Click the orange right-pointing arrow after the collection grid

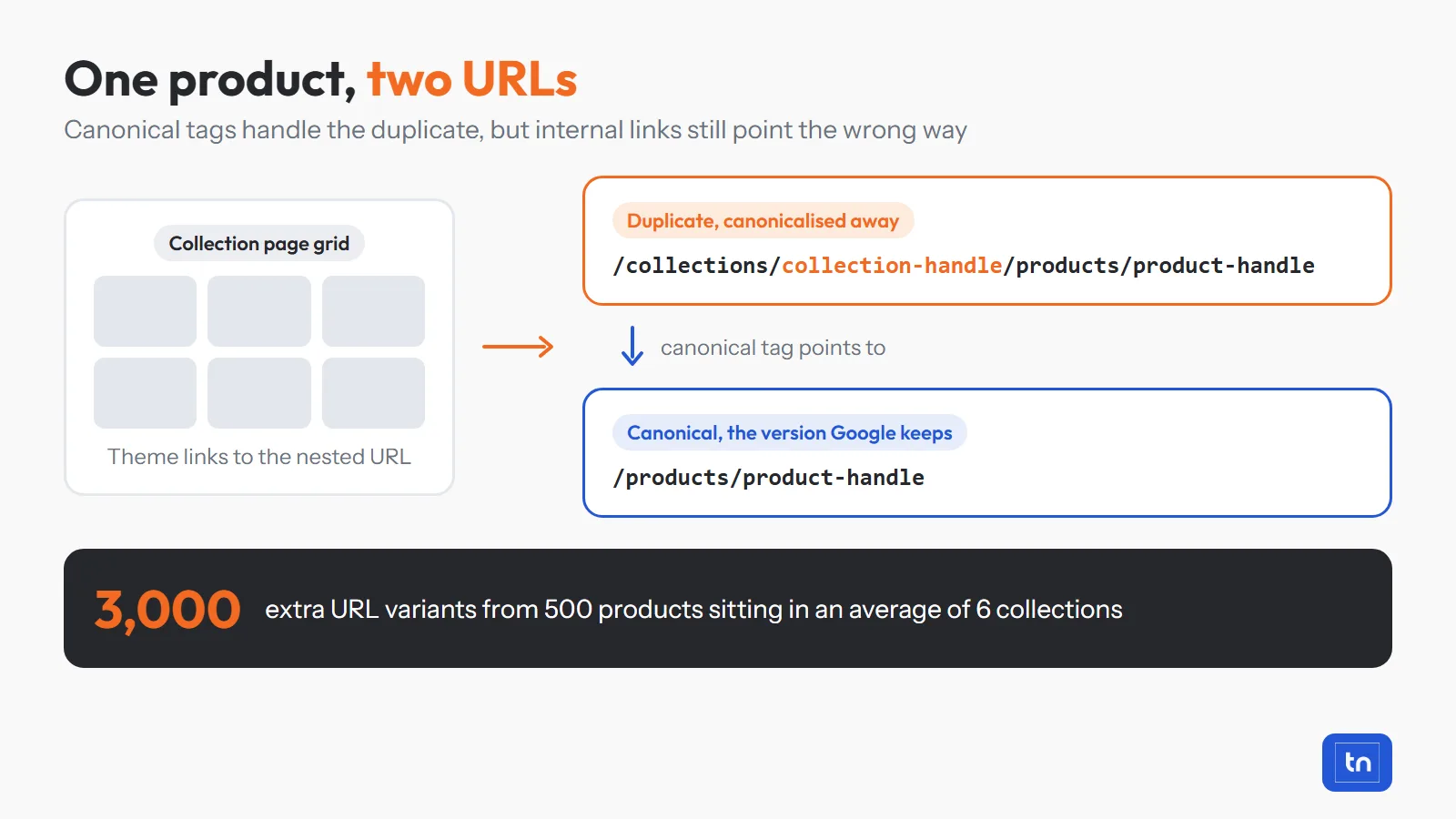click(518, 347)
